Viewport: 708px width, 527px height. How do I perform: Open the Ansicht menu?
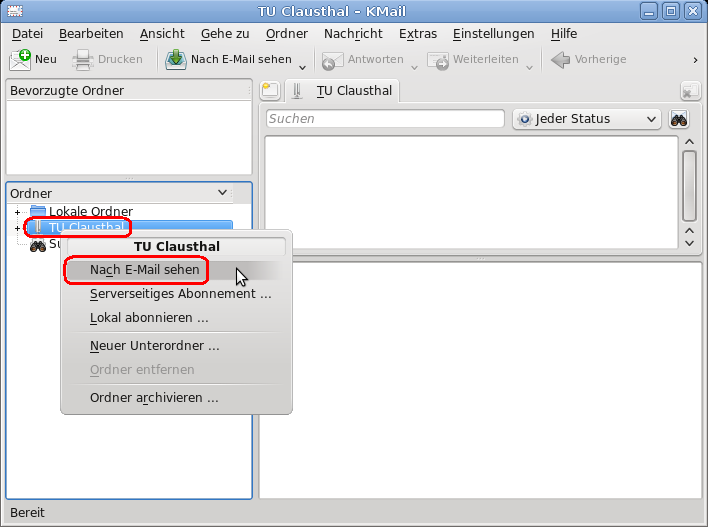pyautogui.click(x=162, y=34)
